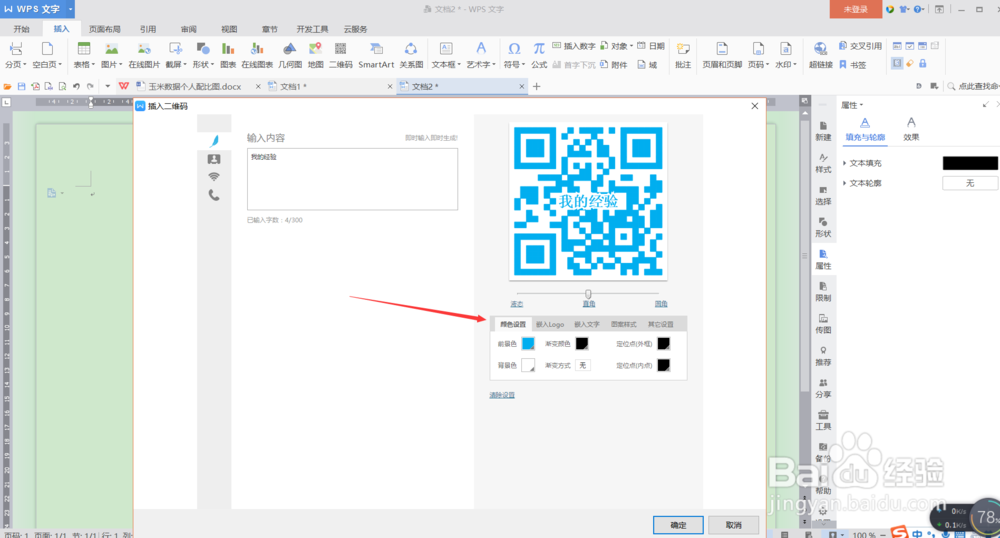Screen dimensions: 1000x538
Task: Pick the 前景色 foreground color swatch
Action: (528, 344)
